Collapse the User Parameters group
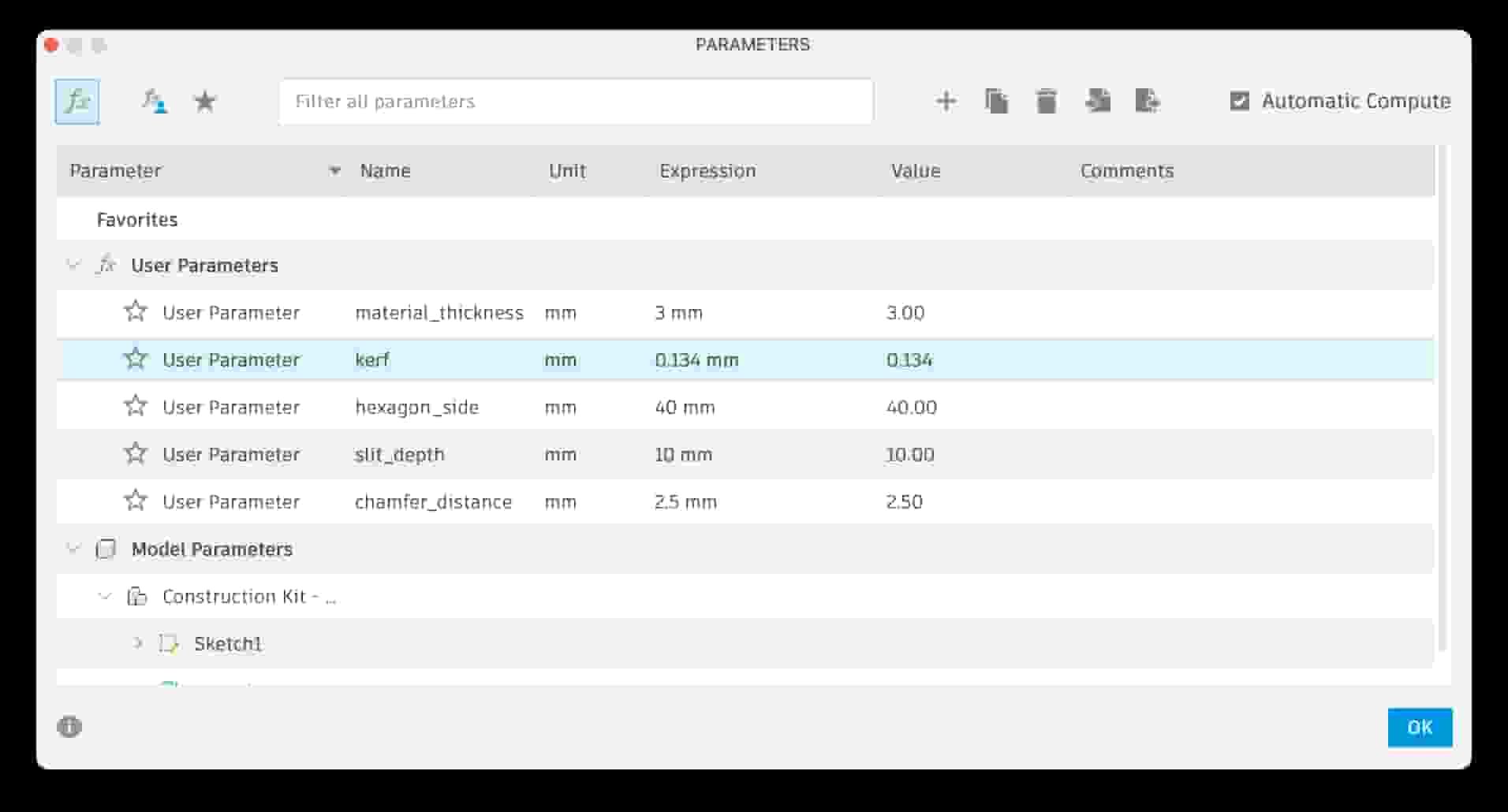This screenshot has width=1508, height=812. point(73,265)
